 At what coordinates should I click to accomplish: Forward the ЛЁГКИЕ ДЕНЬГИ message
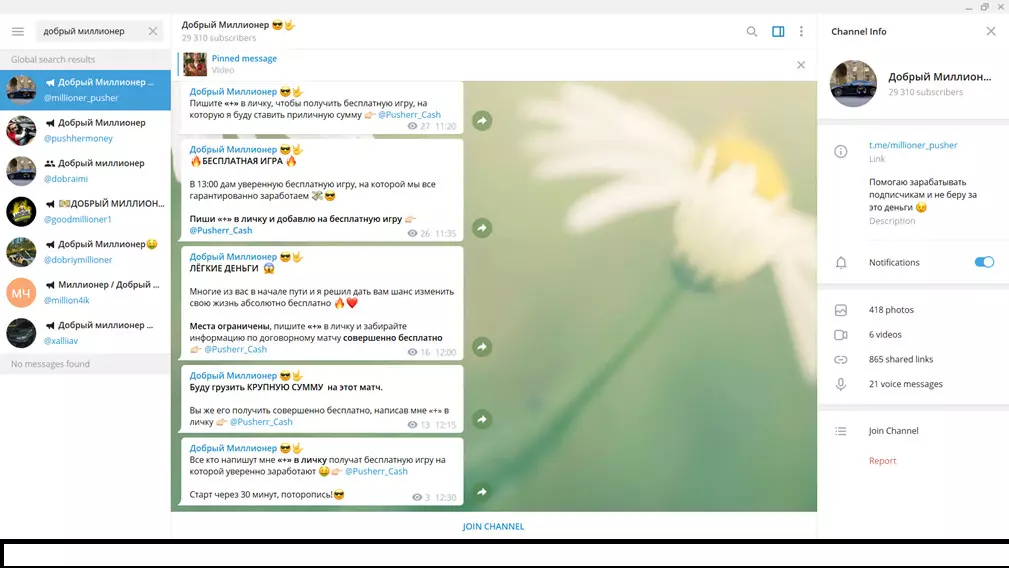click(x=482, y=347)
